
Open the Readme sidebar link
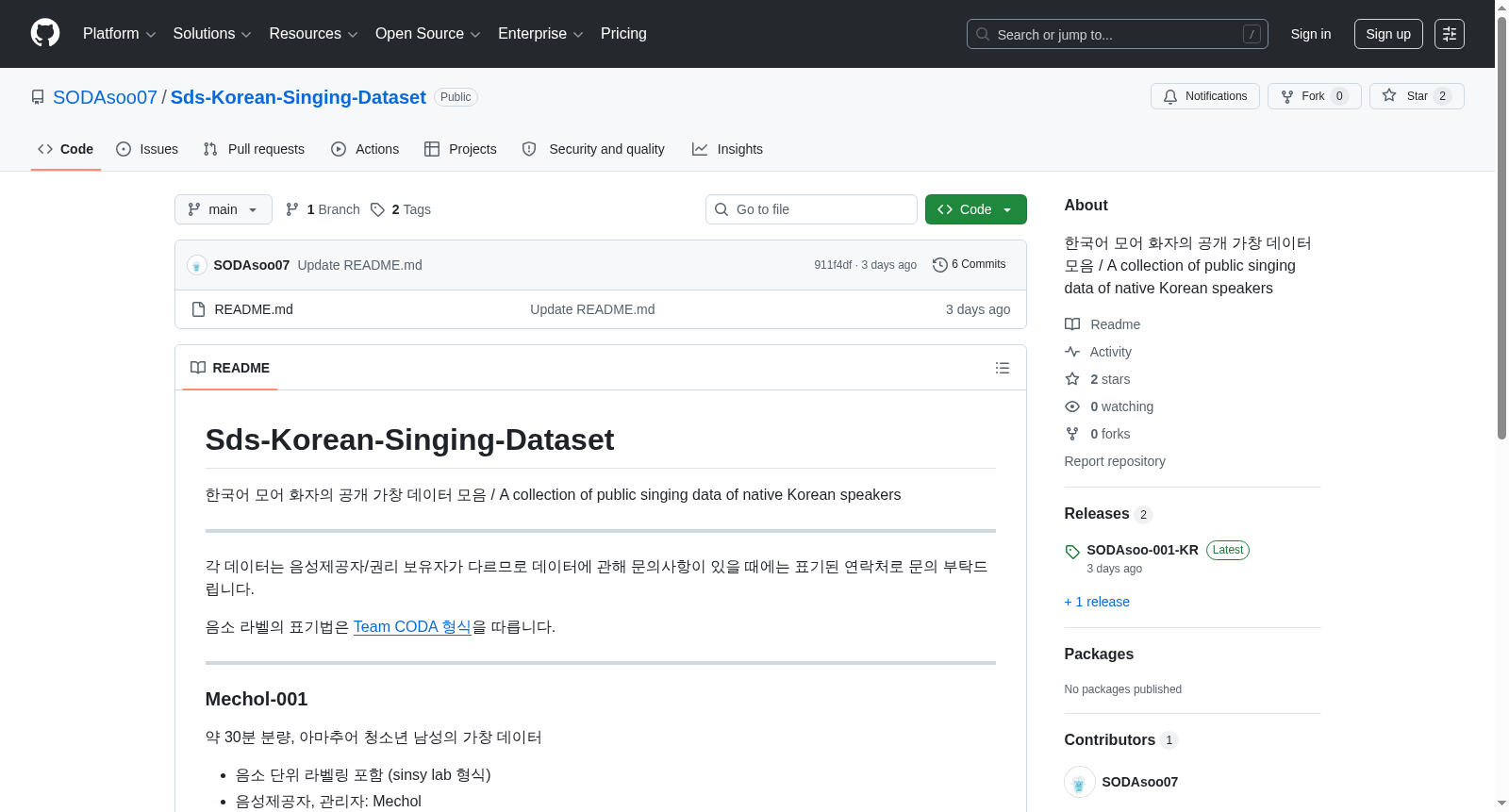[x=1115, y=324]
